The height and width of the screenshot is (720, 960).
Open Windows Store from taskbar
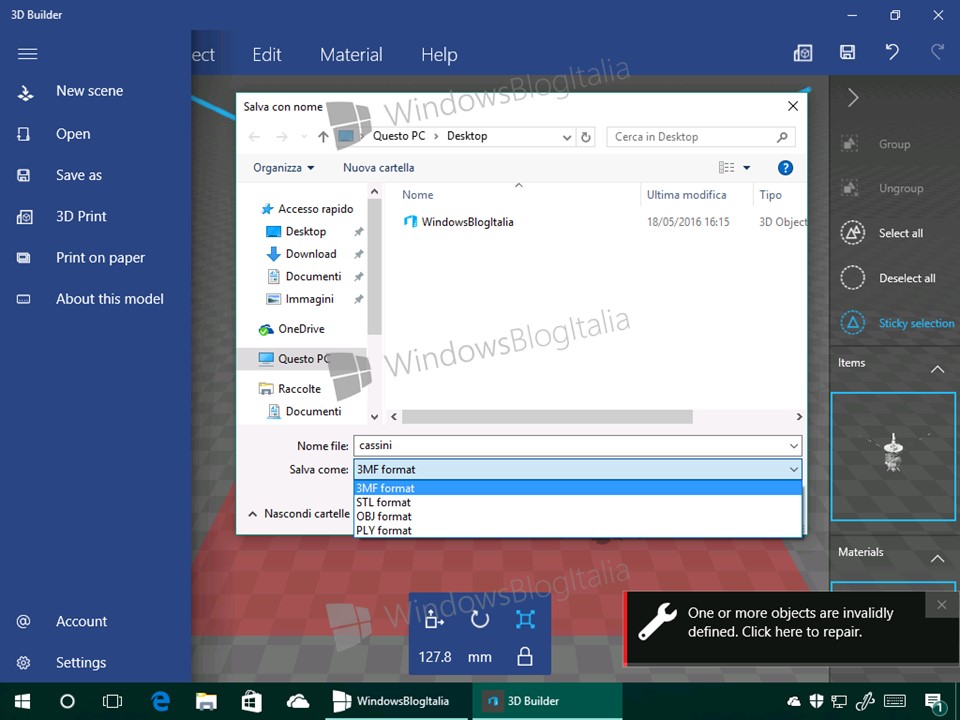252,701
